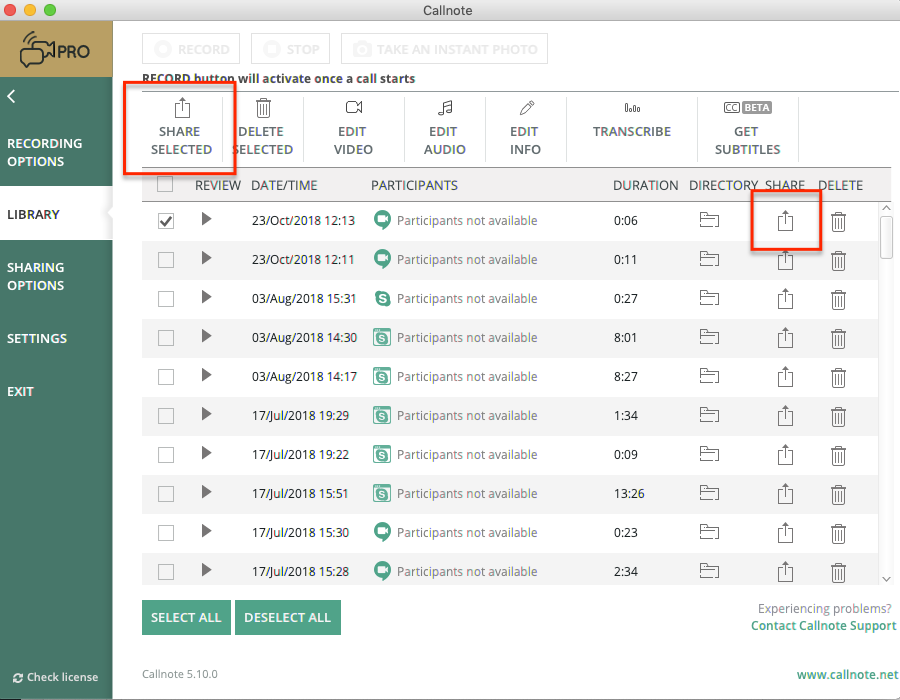Play the 23/Oct/2018 12:11 recording
The height and width of the screenshot is (700, 900).
[x=207, y=258]
